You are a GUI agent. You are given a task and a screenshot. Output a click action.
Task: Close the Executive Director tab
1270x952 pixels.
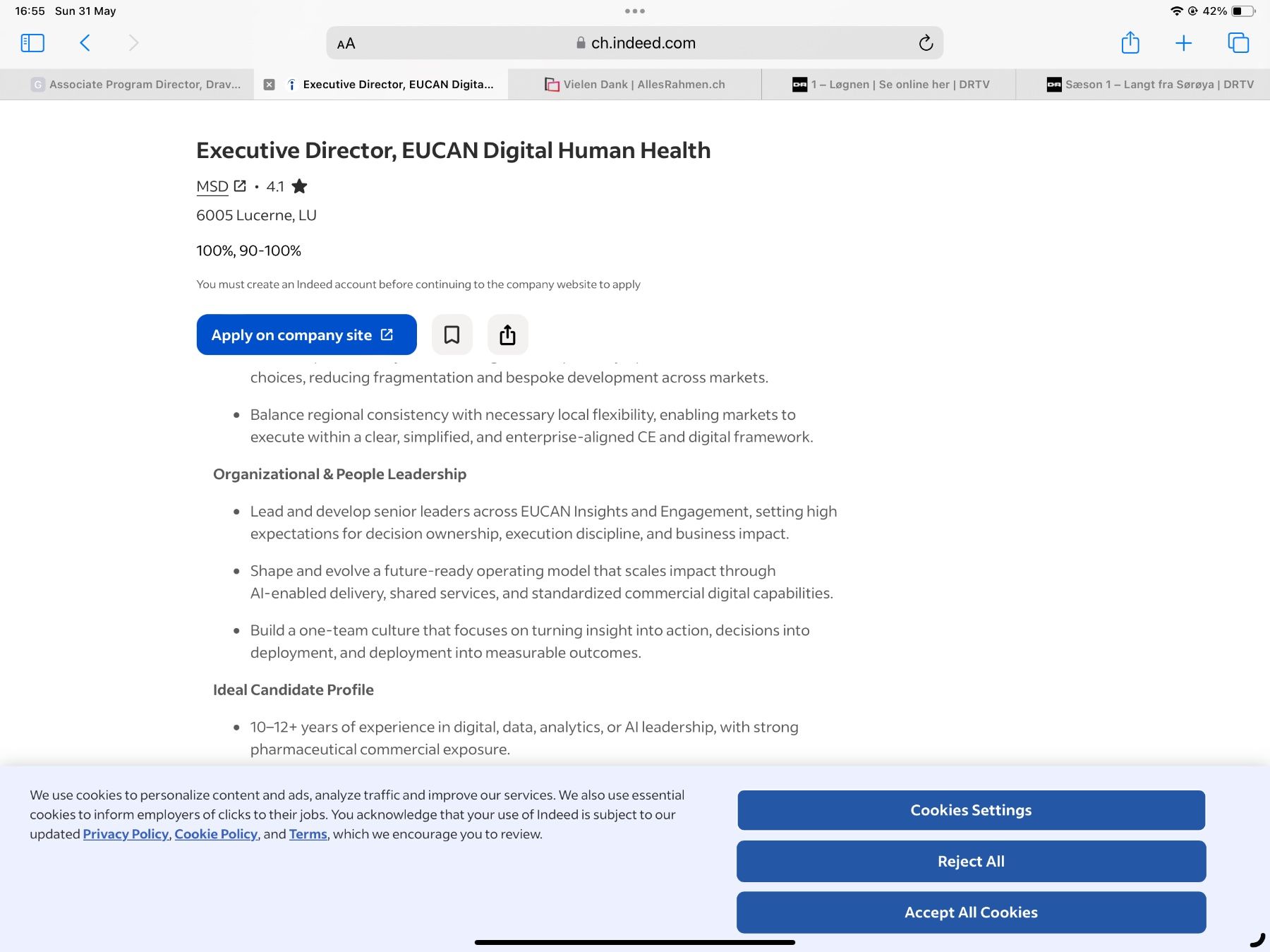(269, 85)
